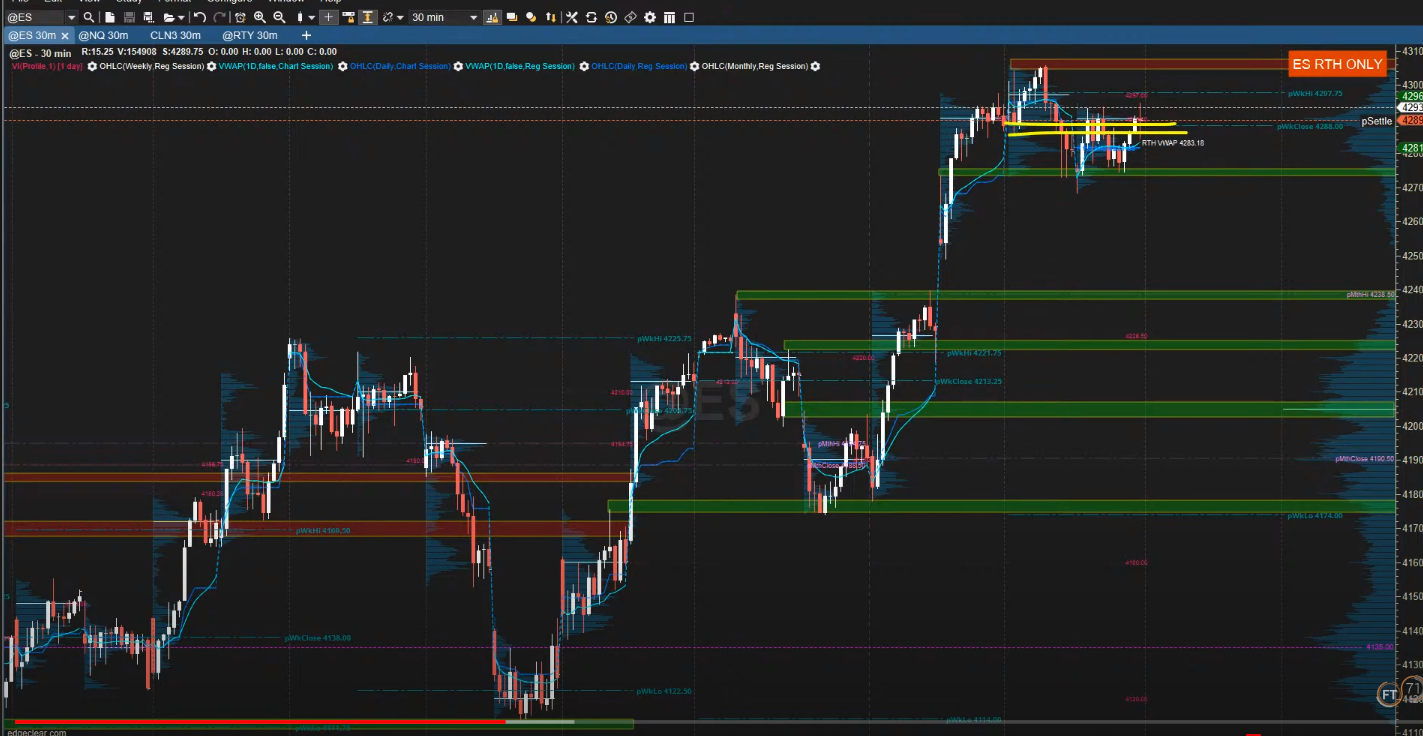Viewport: 1423px width, 736px height.
Task: Open the crossed tools icon
Action: click(x=571, y=17)
